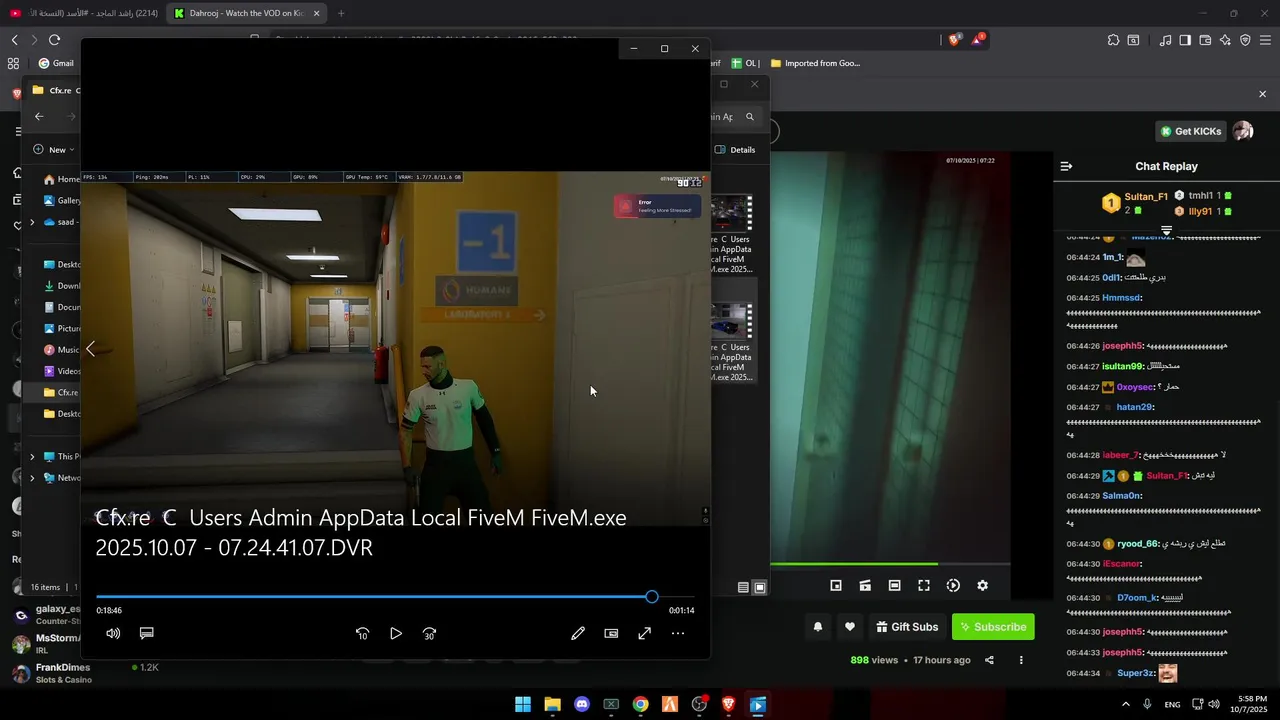Open subtitles menu in the media player

pyautogui.click(x=146, y=633)
